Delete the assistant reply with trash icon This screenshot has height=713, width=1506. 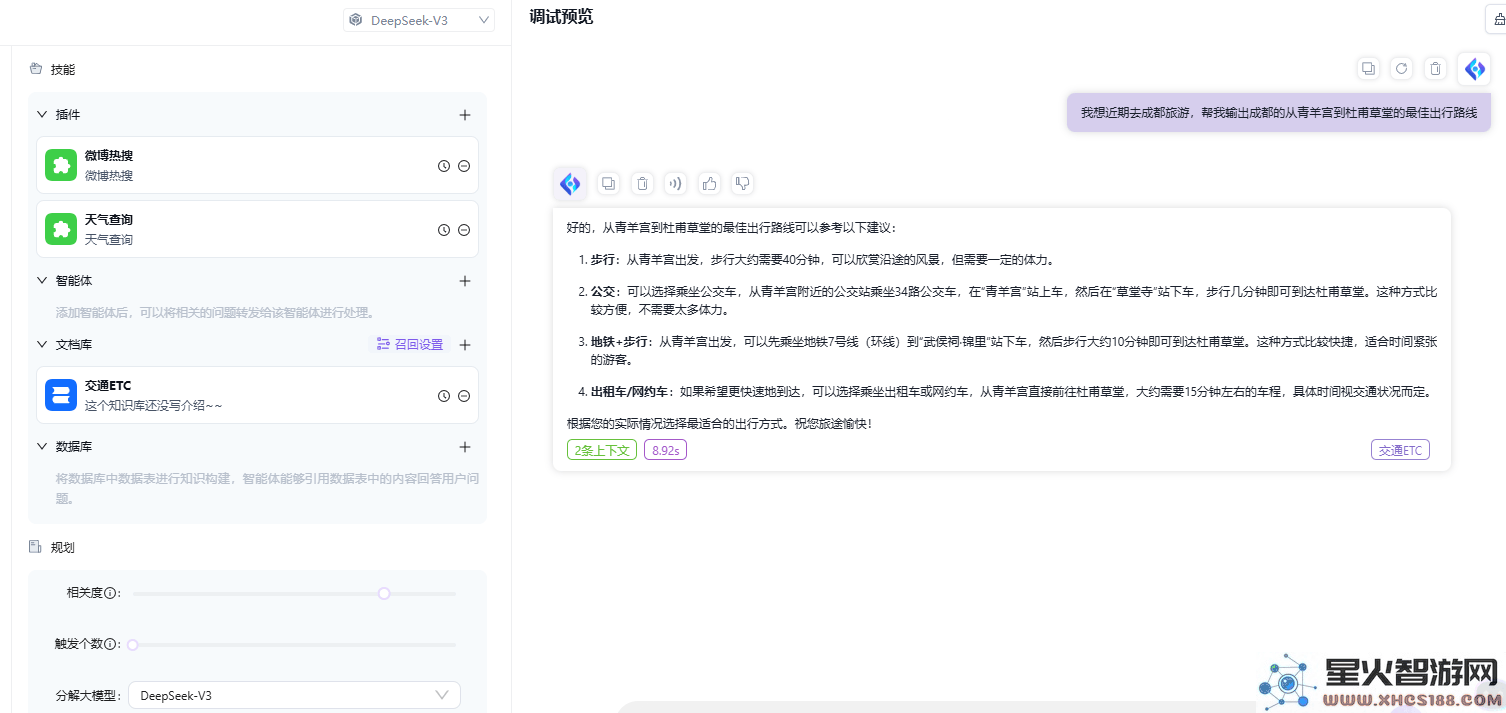click(x=642, y=184)
